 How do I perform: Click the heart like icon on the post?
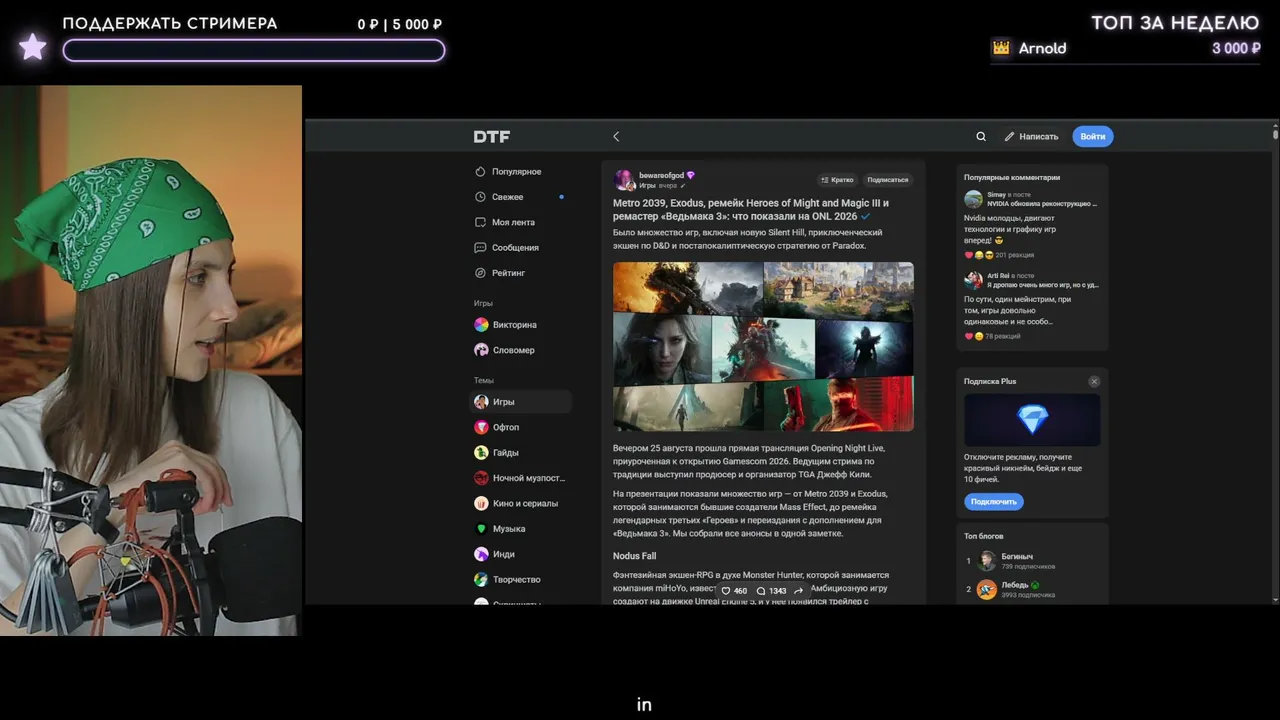726,591
